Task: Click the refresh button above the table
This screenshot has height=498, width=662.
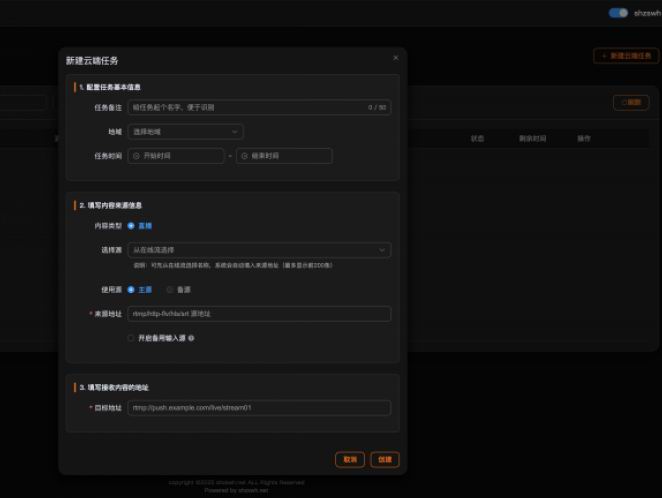Action: pyautogui.click(x=631, y=103)
